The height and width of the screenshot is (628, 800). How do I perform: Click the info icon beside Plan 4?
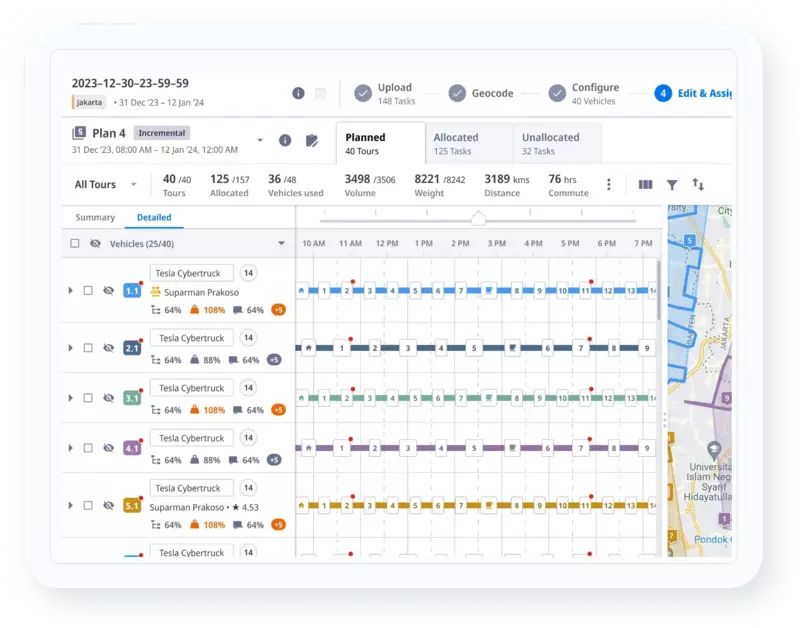pyautogui.click(x=285, y=139)
